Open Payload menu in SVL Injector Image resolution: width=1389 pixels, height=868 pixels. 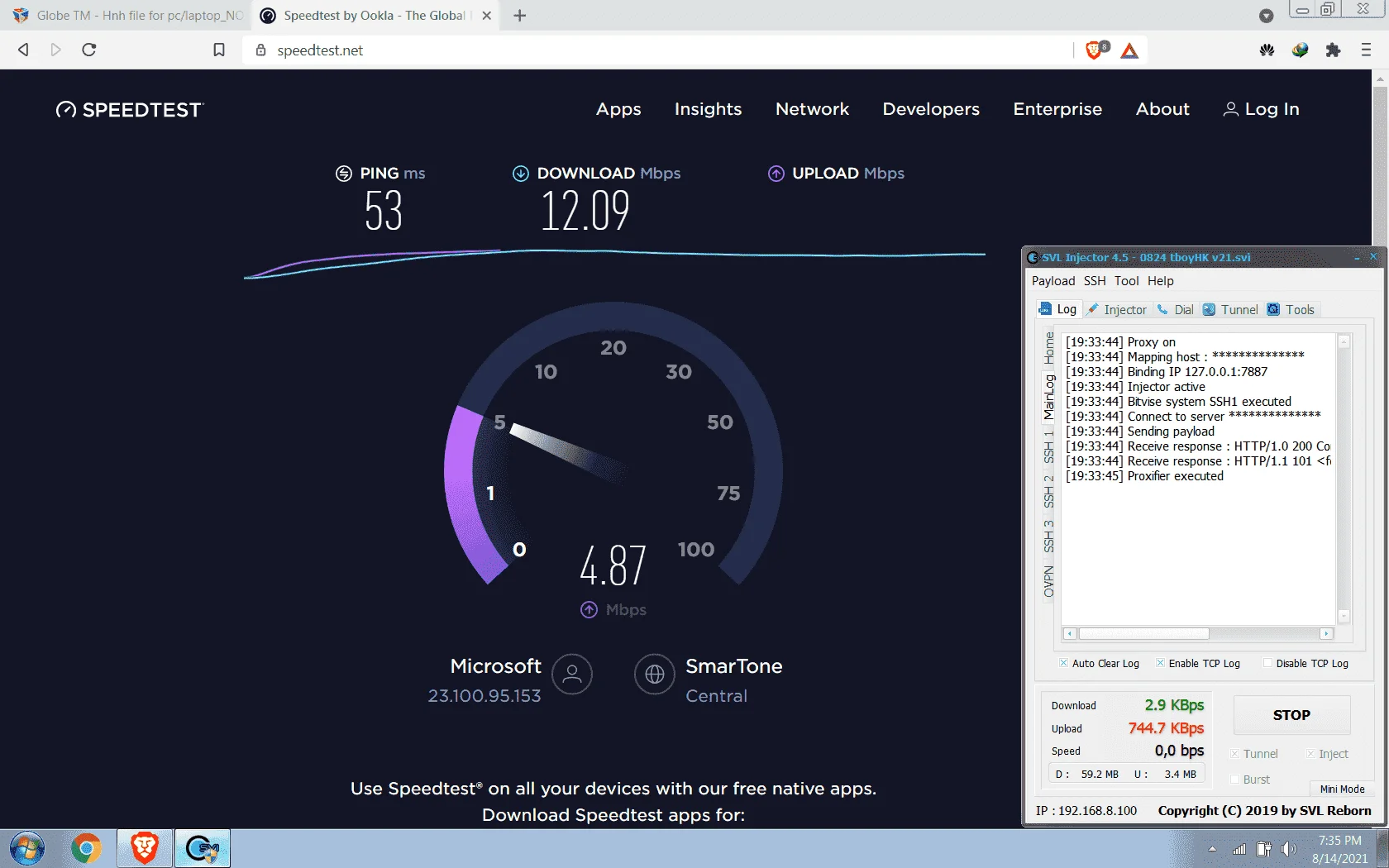[1053, 281]
